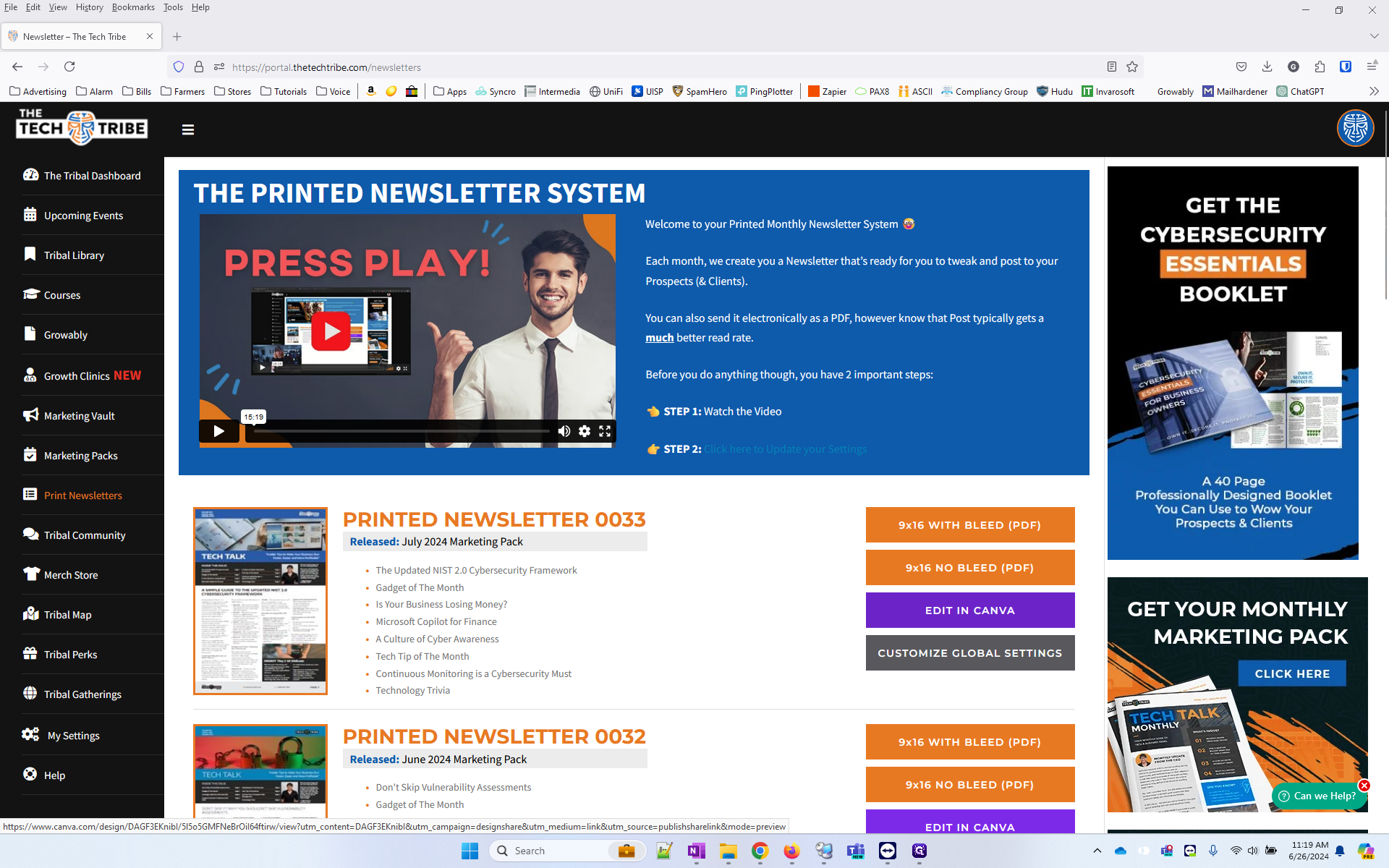Open the Bookmarks menu
The height and width of the screenshot is (868, 1389).
[133, 7]
